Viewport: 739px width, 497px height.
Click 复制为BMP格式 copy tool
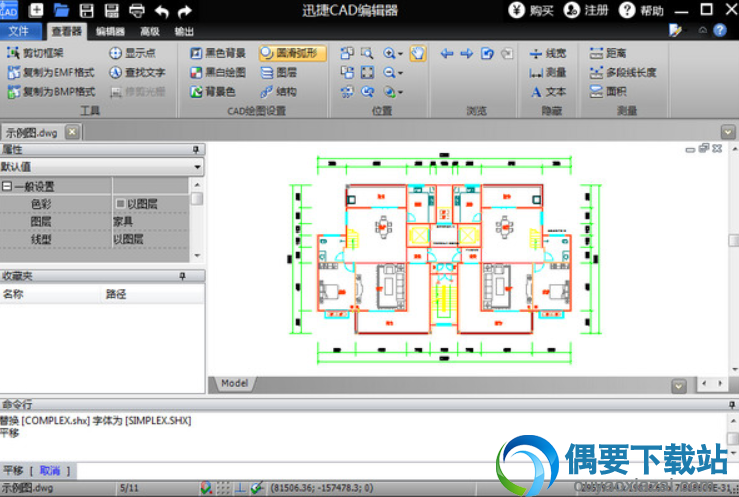click(x=51, y=91)
